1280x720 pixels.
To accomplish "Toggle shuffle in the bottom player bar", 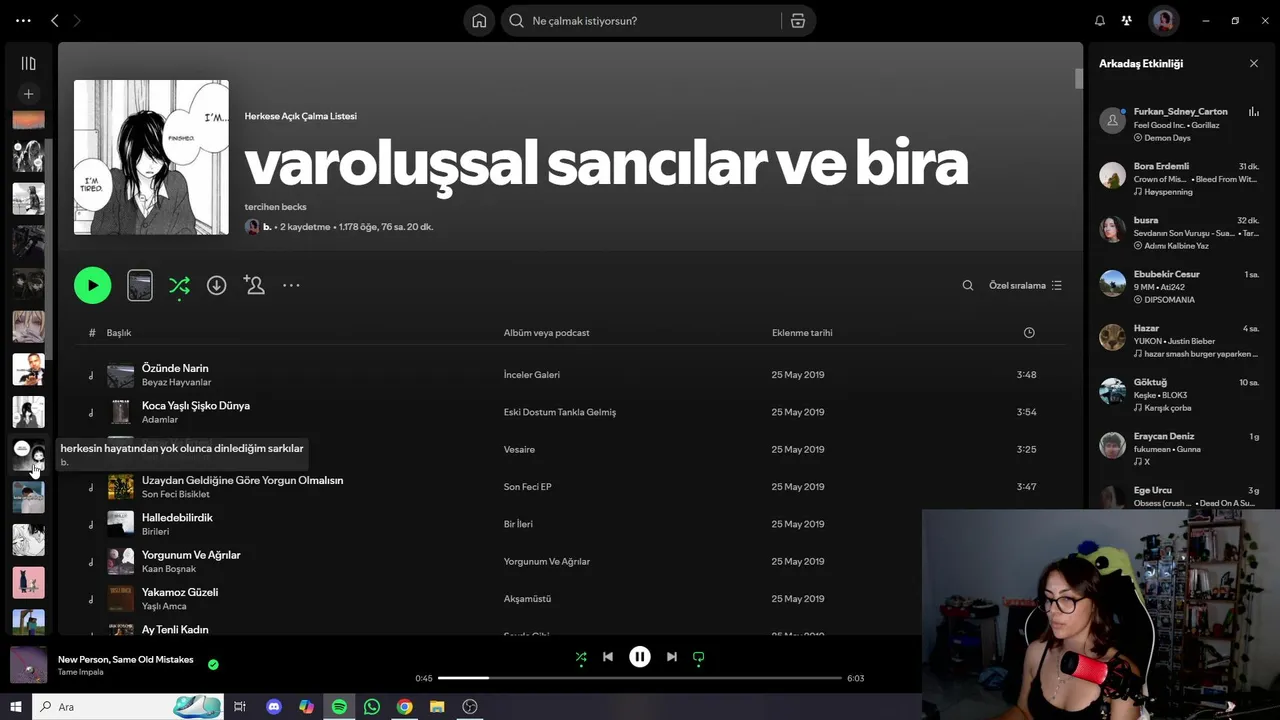I will click(x=581, y=657).
